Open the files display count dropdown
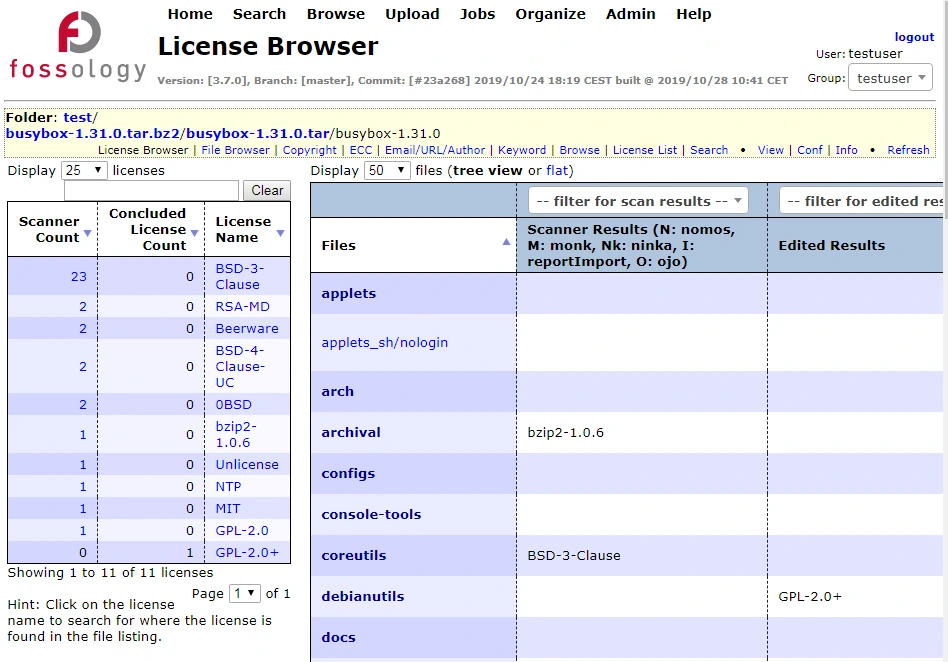The width and height of the screenshot is (948, 662). [387, 170]
